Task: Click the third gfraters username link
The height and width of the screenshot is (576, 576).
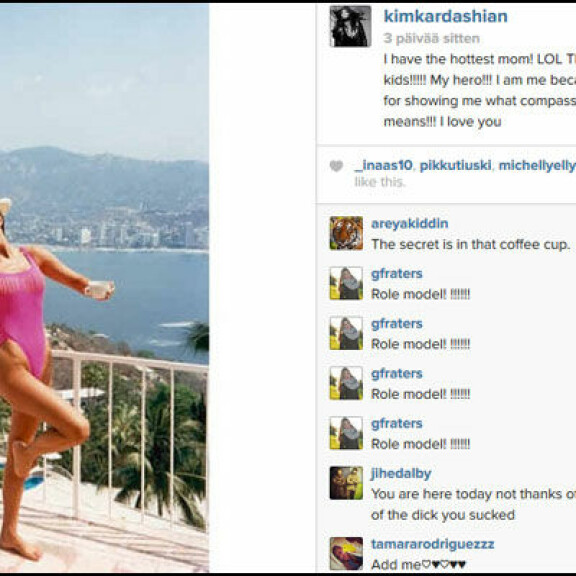Action: pyautogui.click(x=397, y=374)
